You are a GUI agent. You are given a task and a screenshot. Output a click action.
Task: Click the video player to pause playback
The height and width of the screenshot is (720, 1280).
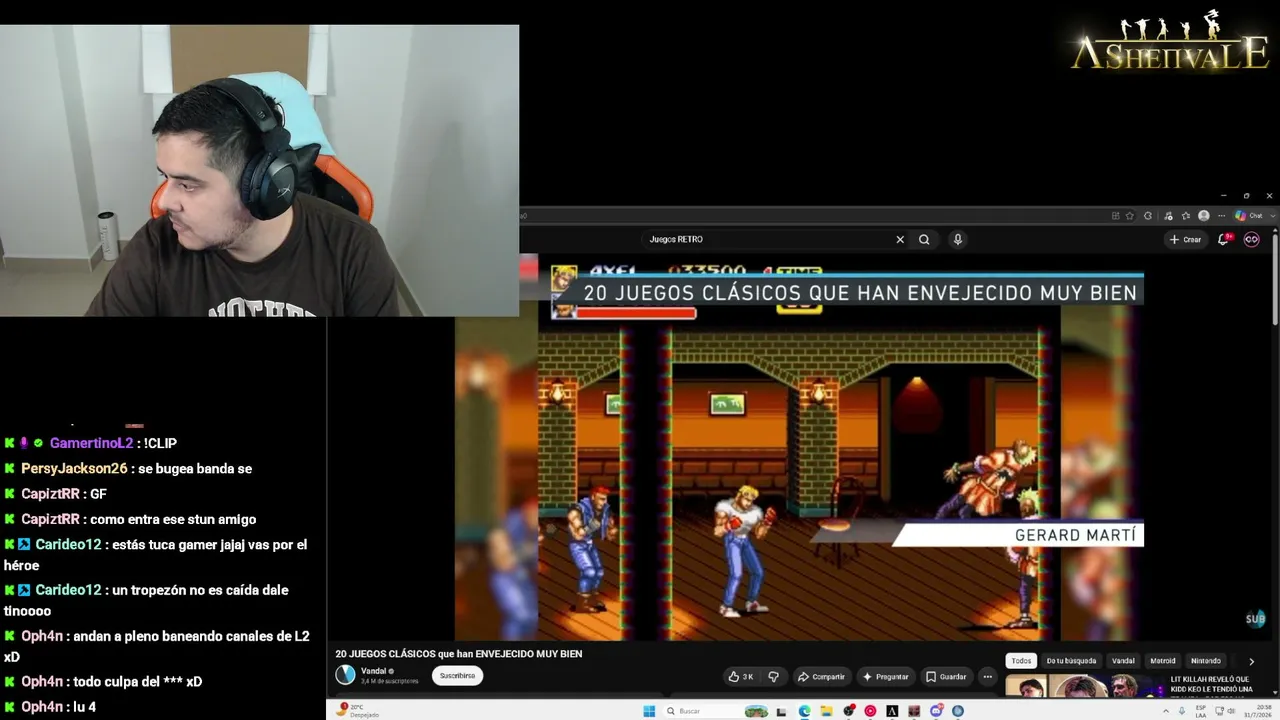pos(799,446)
